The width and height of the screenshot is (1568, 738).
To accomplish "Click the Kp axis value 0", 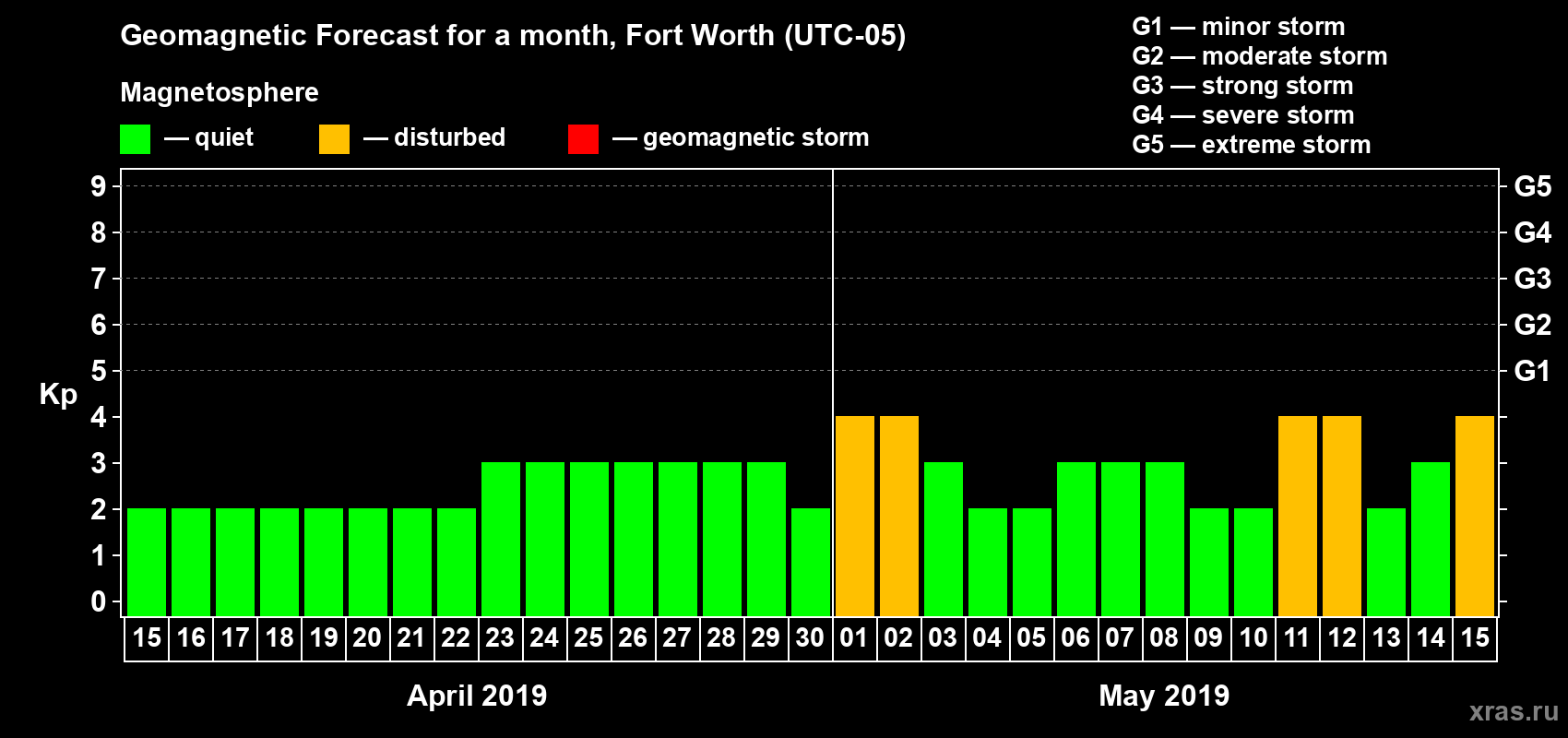I will (x=99, y=601).
